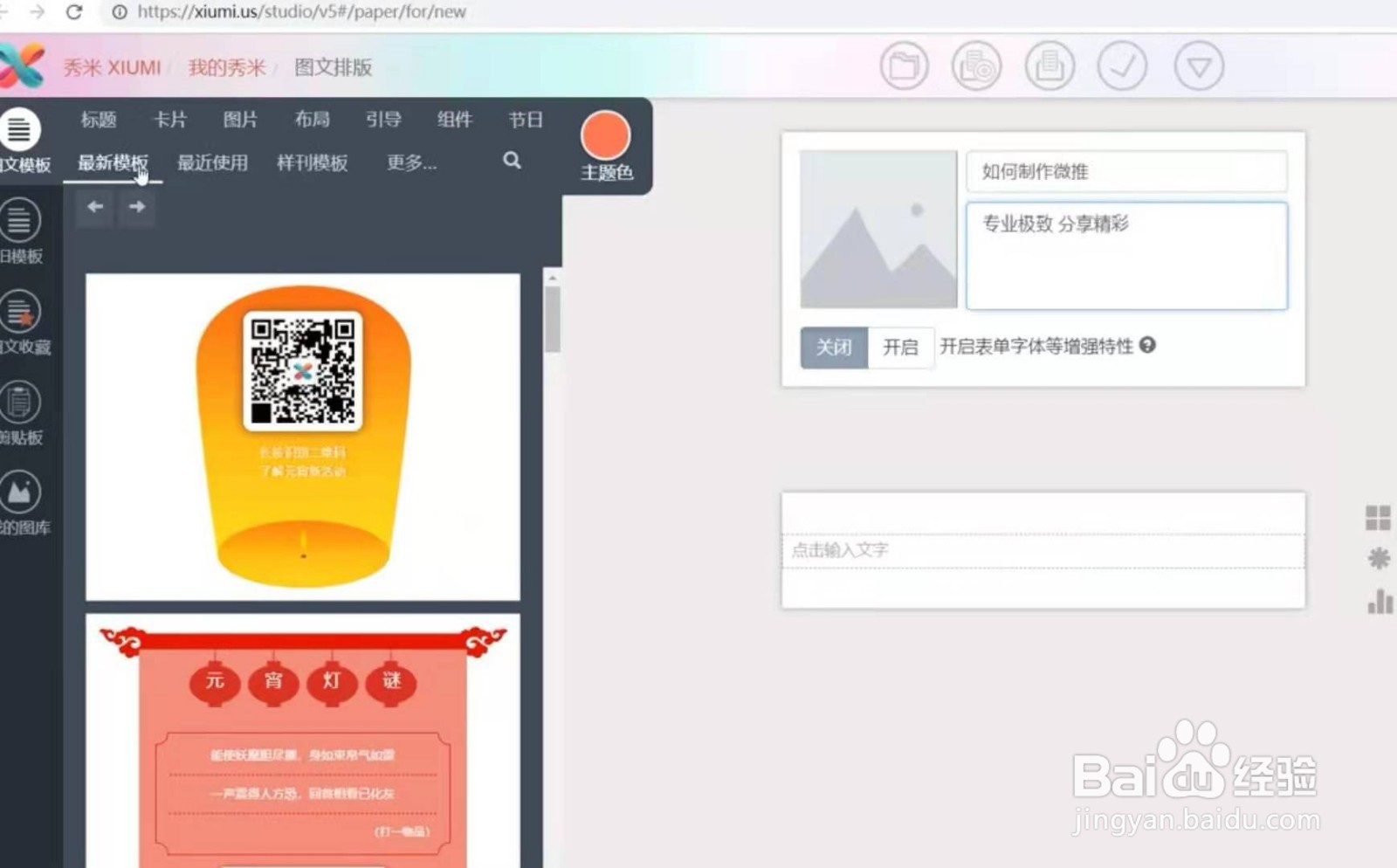1397x868 pixels.
Task: Click the grid layout icon on right edge
Action: (1378, 518)
